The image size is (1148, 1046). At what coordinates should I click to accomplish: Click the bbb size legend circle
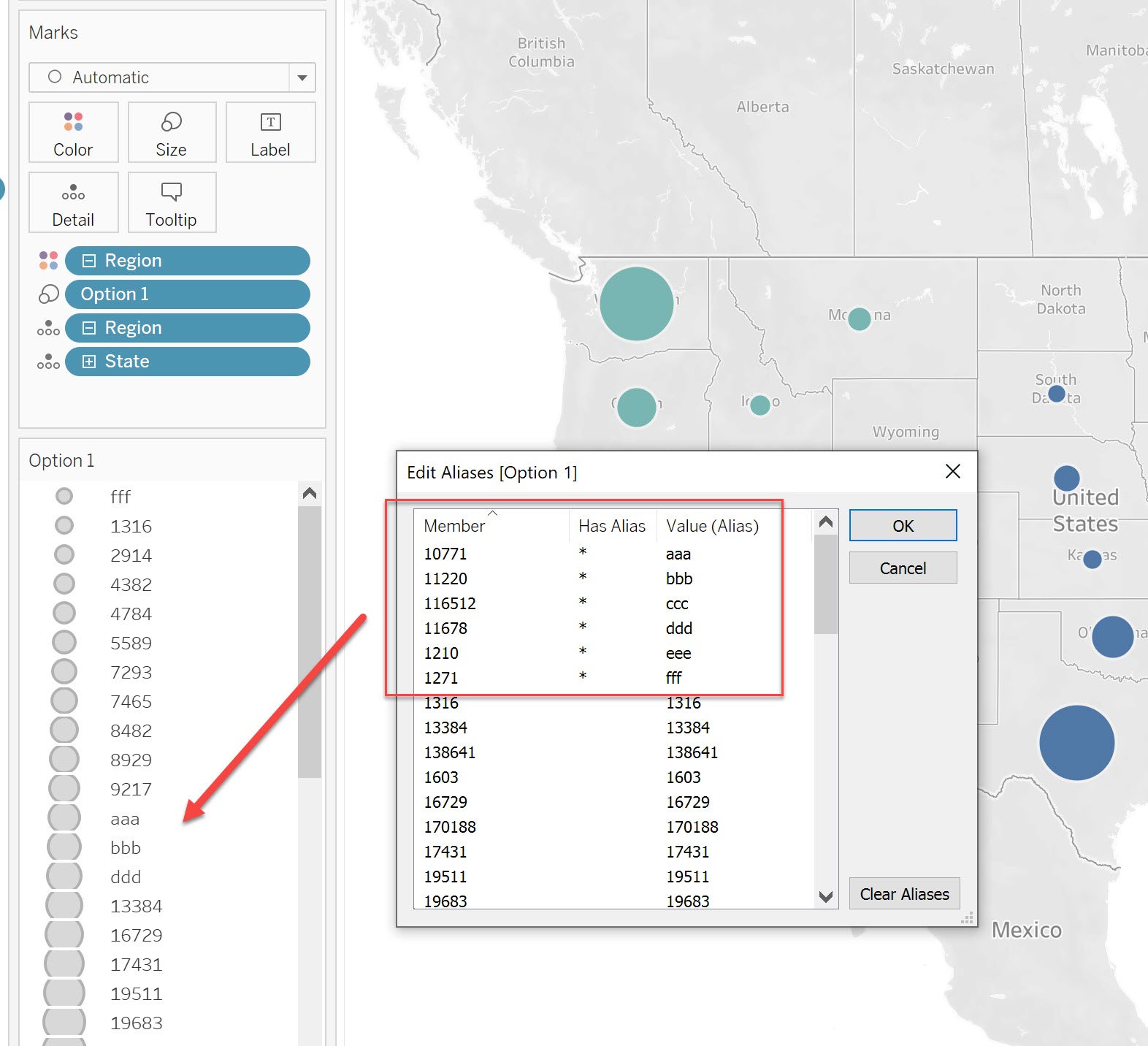64,847
